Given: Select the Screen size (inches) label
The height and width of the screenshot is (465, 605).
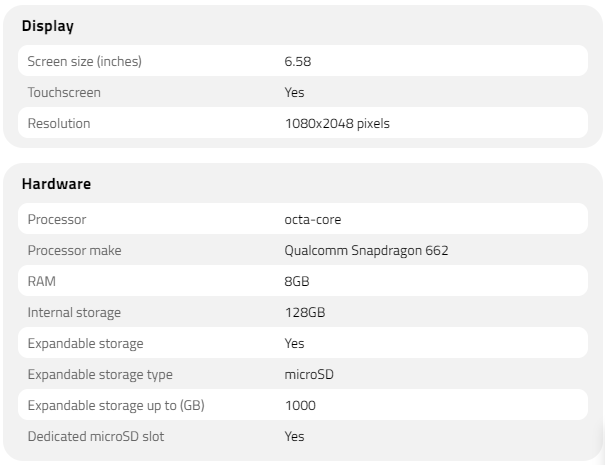Looking at the screenshot, I should click(x=84, y=61).
